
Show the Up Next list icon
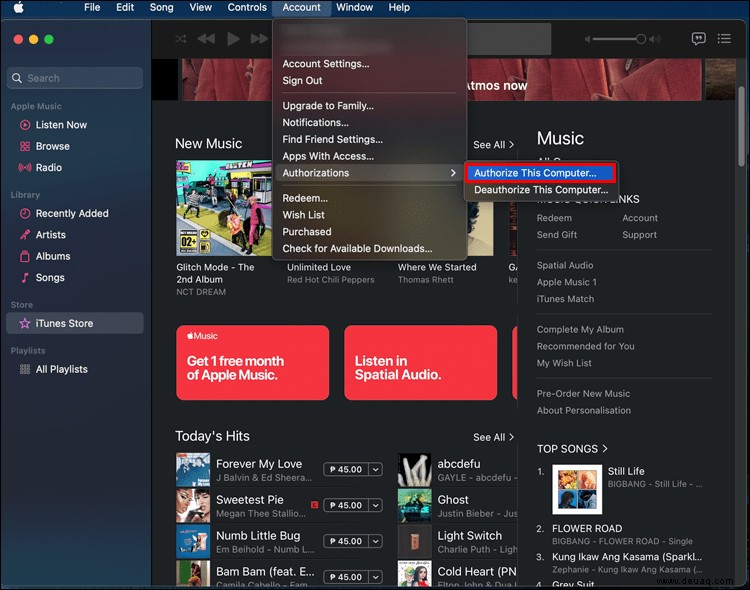pyautogui.click(x=724, y=39)
